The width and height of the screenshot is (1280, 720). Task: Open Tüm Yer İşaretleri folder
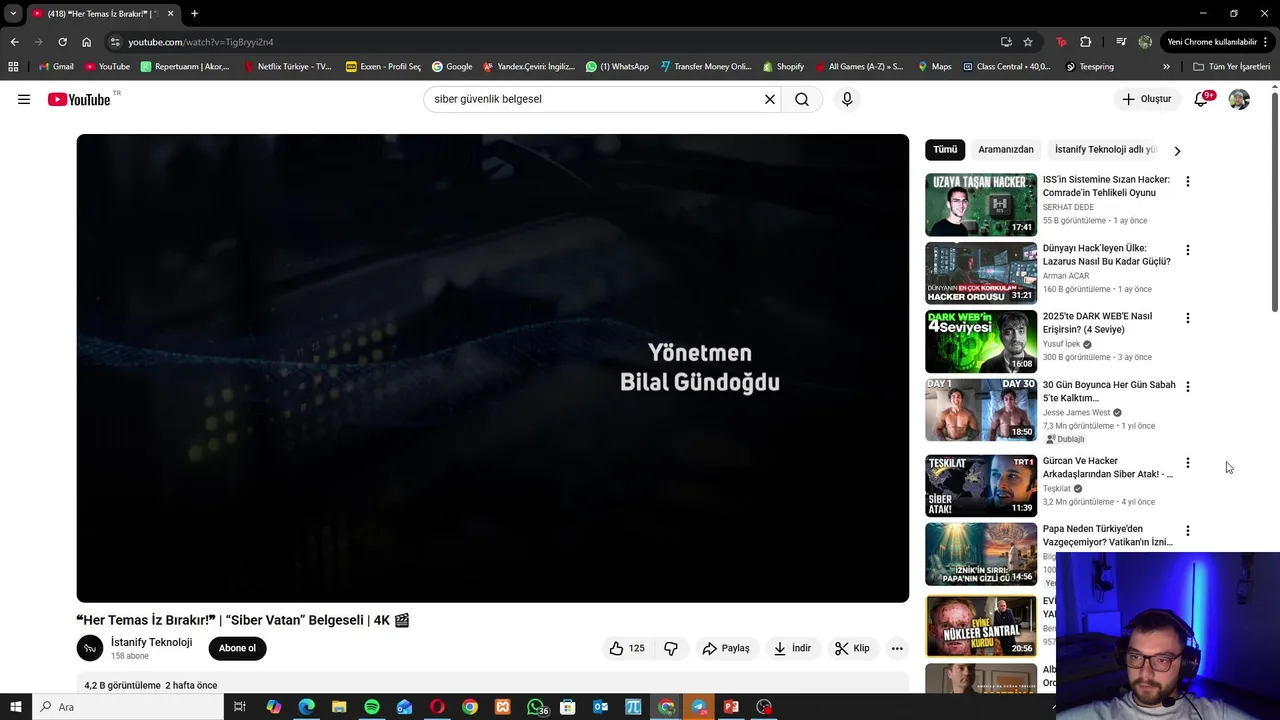pos(1232,67)
